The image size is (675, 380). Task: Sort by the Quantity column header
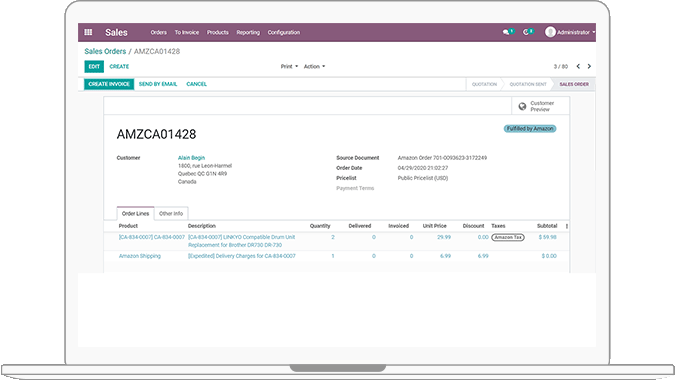320,226
